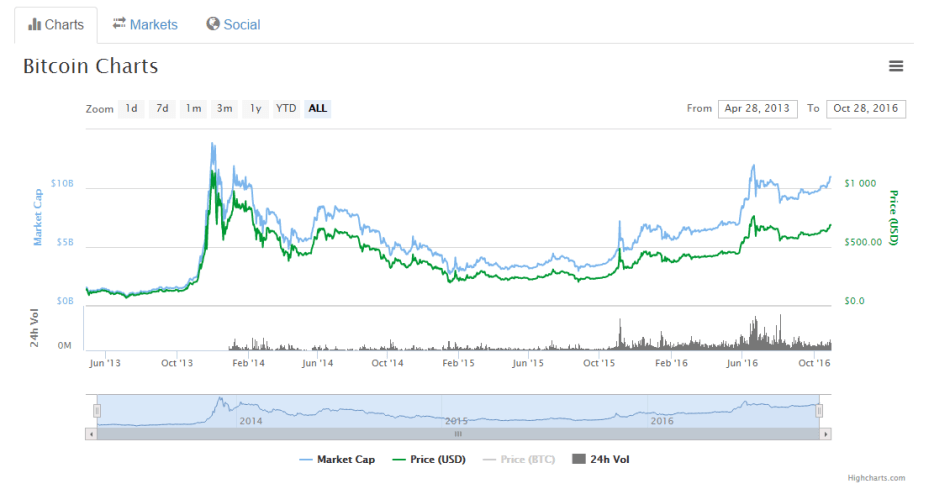Click the 2014 label in the navigator

click(251, 421)
